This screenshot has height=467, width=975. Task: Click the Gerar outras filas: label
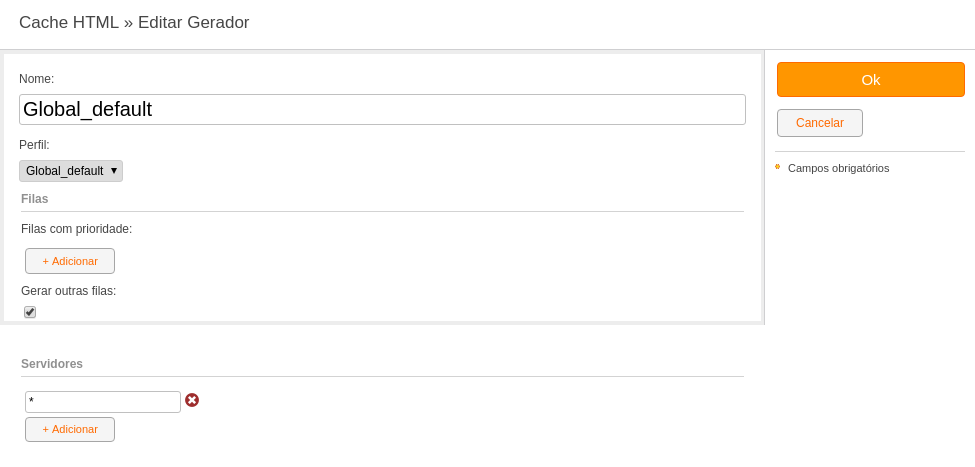pos(68,290)
